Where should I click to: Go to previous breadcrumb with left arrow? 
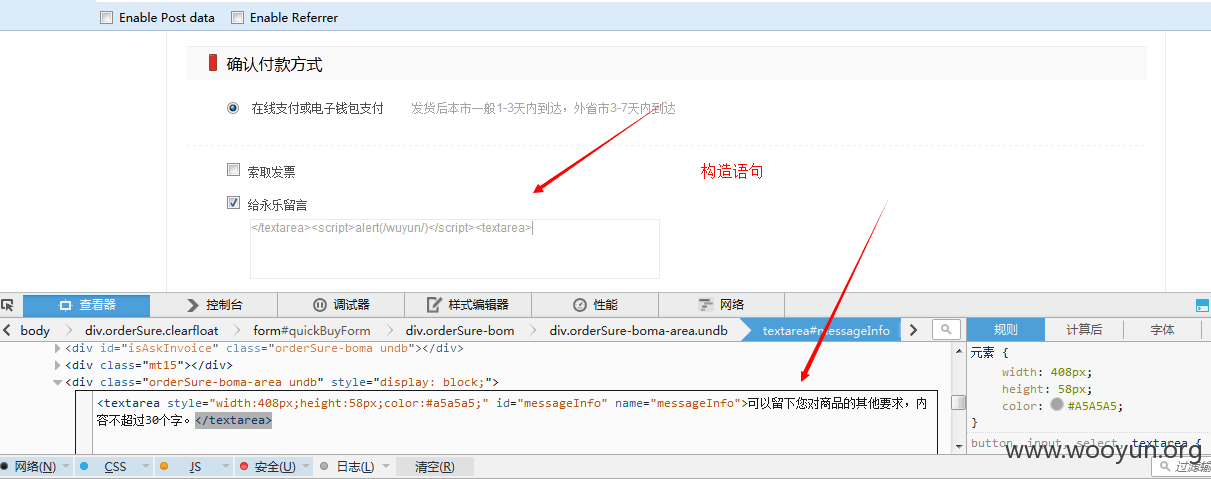[x=7, y=330]
